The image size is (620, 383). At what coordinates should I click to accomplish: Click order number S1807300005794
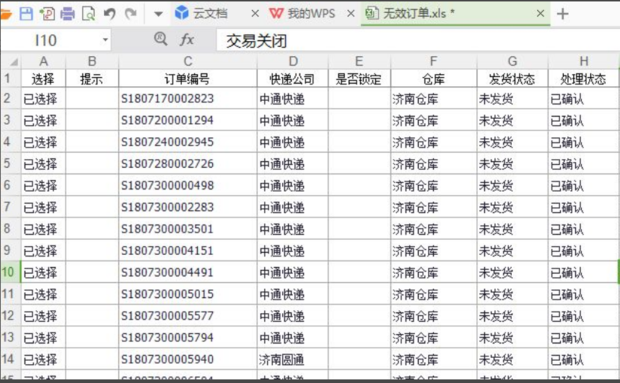(x=167, y=338)
